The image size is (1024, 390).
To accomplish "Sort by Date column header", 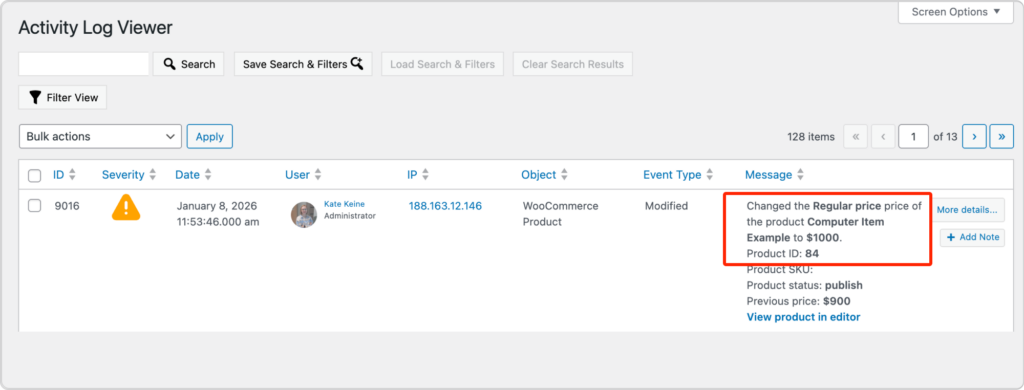I will (193, 174).
